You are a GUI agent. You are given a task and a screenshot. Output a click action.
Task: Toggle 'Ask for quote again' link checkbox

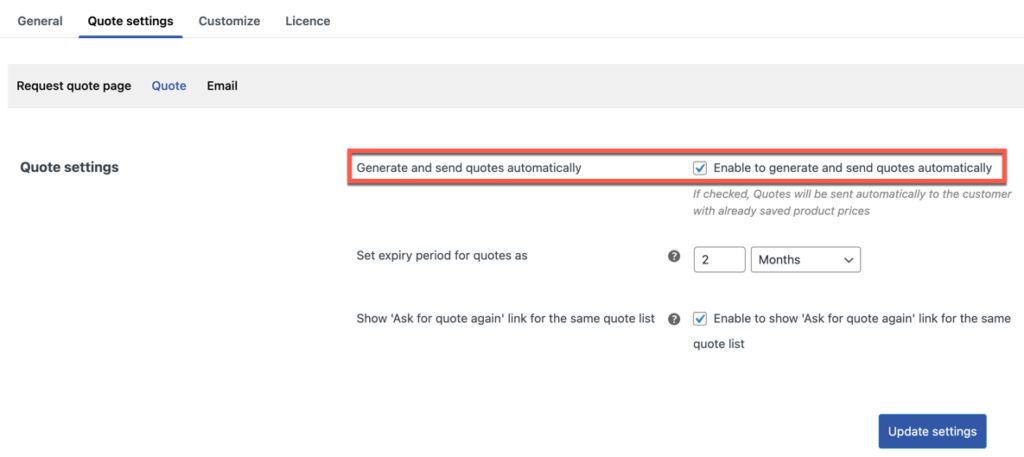click(x=700, y=319)
